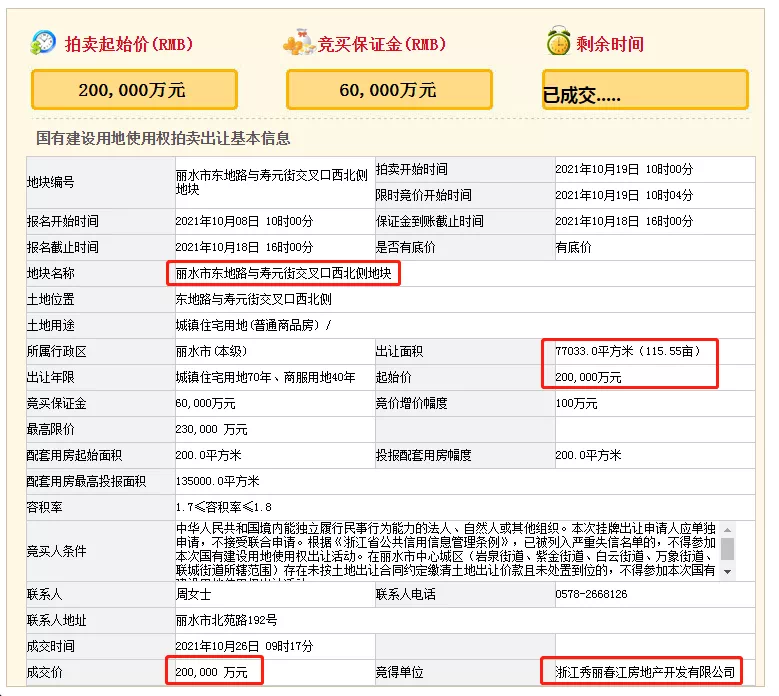Click the auction starting price icon

click(43, 43)
